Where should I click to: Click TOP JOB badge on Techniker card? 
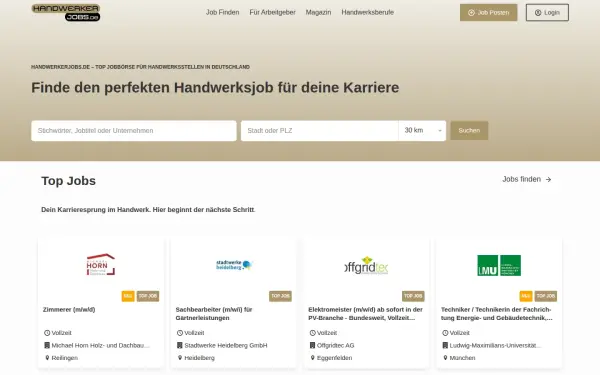coord(546,296)
